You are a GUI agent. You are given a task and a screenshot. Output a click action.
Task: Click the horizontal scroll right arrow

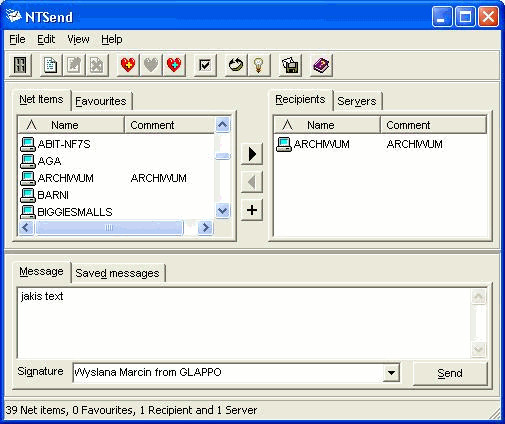(x=205, y=228)
